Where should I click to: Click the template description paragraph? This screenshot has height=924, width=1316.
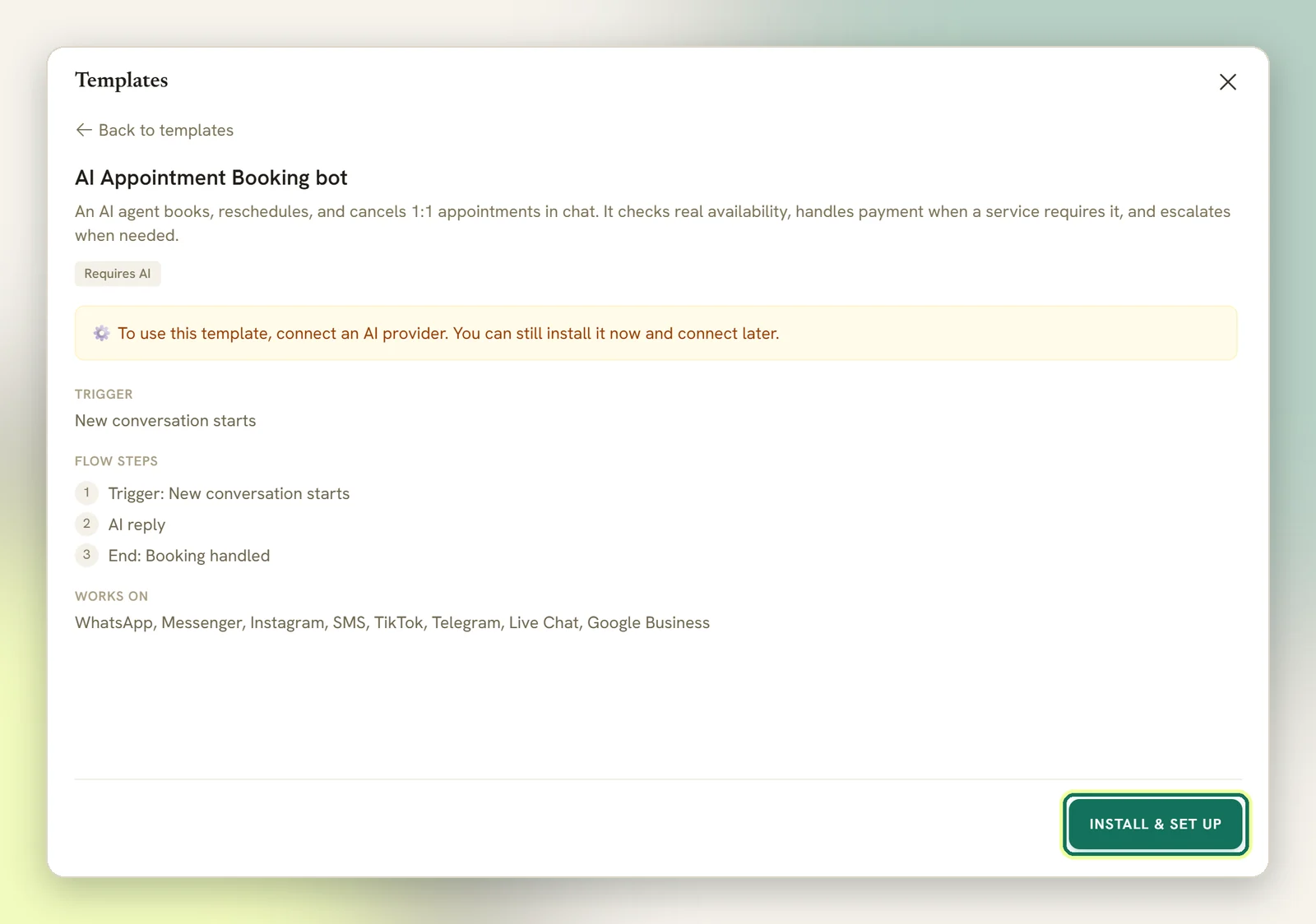[653, 224]
